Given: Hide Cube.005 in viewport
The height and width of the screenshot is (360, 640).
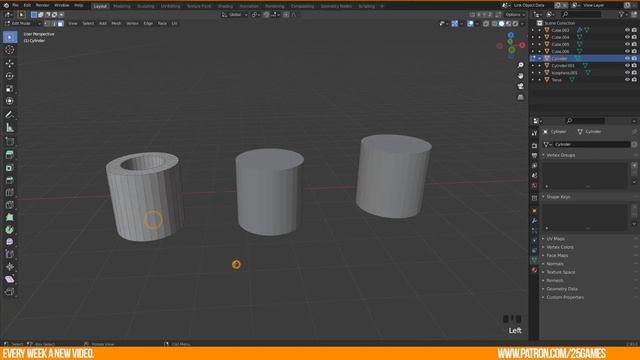Looking at the screenshot, I should click(627, 44).
